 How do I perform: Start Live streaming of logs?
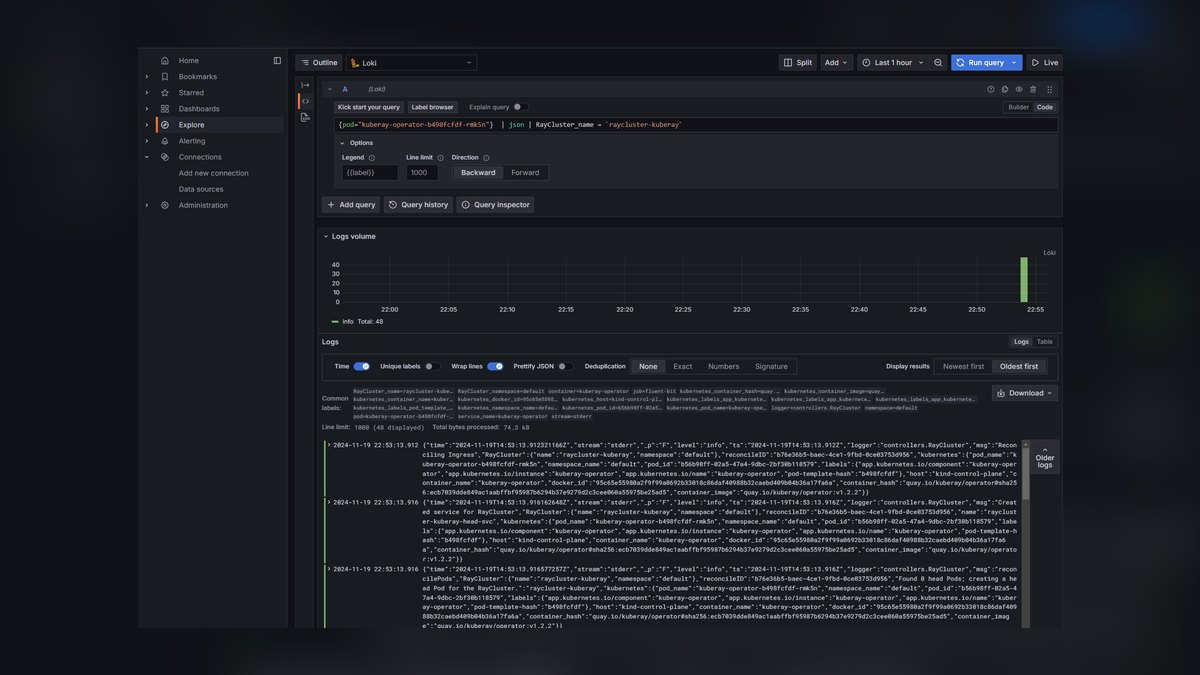[1044, 63]
